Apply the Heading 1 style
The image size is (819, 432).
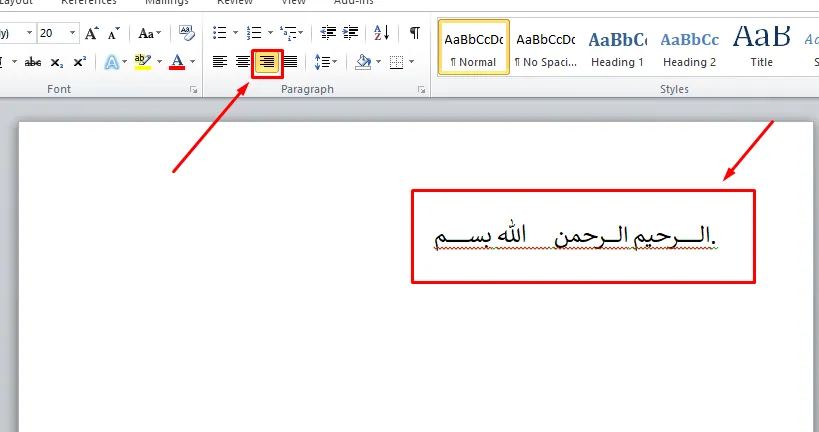click(x=617, y=49)
